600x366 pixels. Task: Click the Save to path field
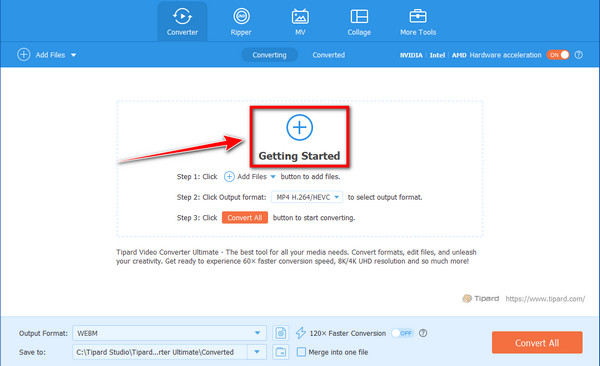pos(160,352)
